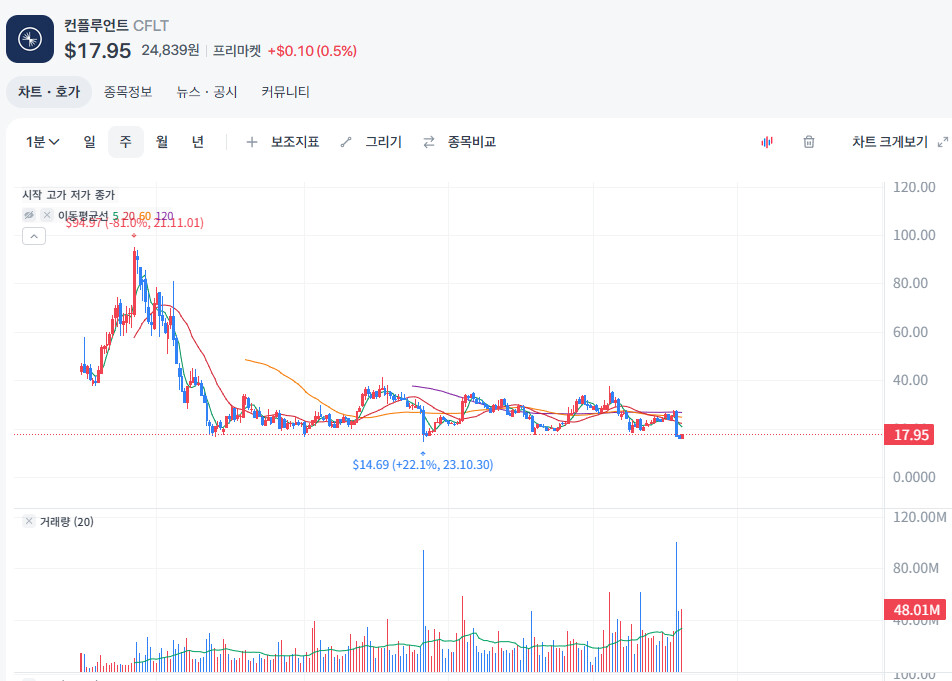The width and height of the screenshot is (952, 681).
Task: Click the trash delete drawings icon
Action: pos(809,142)
